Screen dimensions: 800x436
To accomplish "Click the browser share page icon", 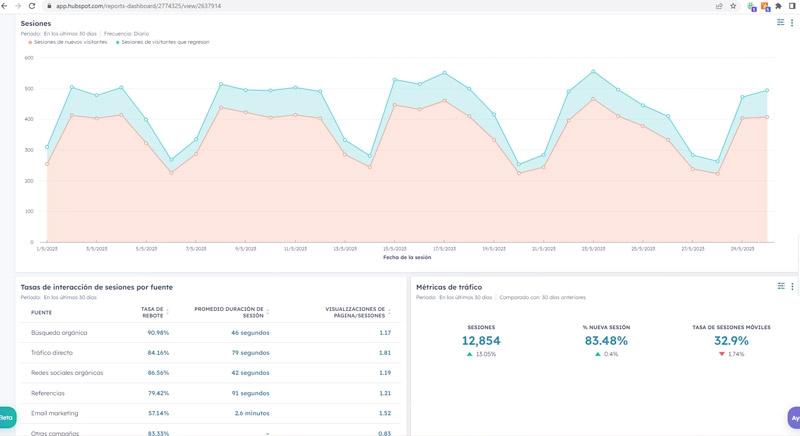I will pyautogui.click(x=718, y=6).
